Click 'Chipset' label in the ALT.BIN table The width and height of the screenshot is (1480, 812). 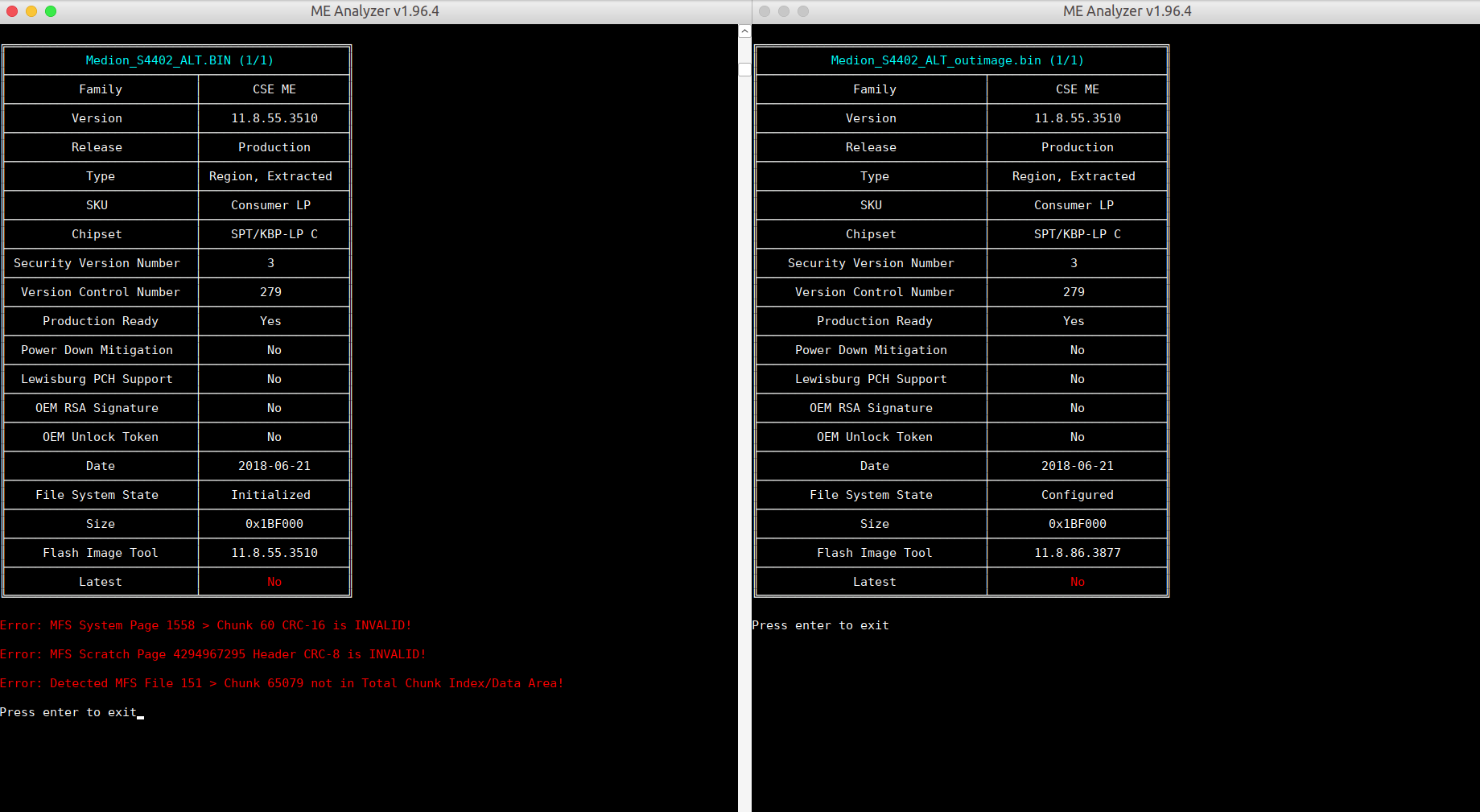click(97, 234)
